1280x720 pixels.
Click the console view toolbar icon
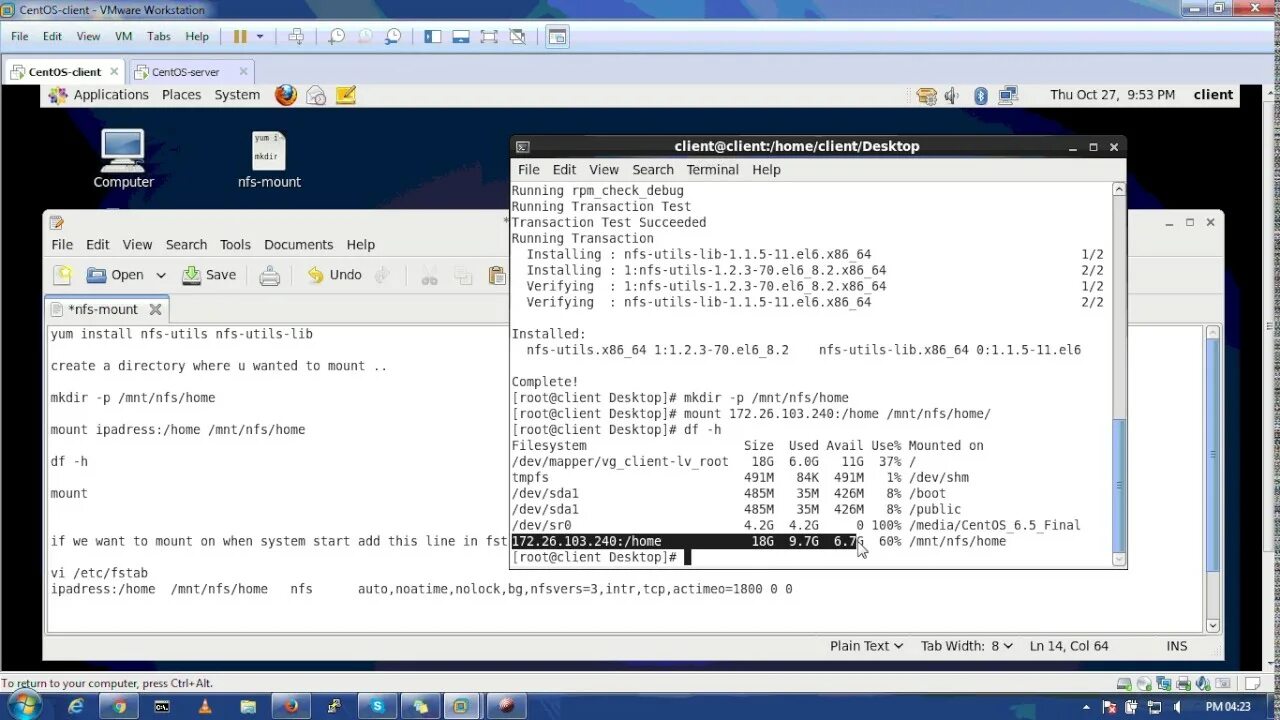[x=557, y=36]
